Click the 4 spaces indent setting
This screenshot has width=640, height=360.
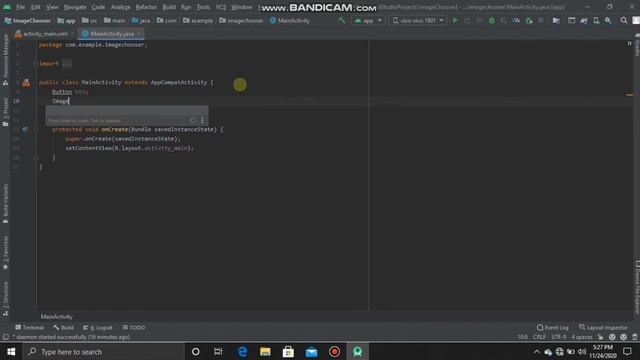click(582, 337)
